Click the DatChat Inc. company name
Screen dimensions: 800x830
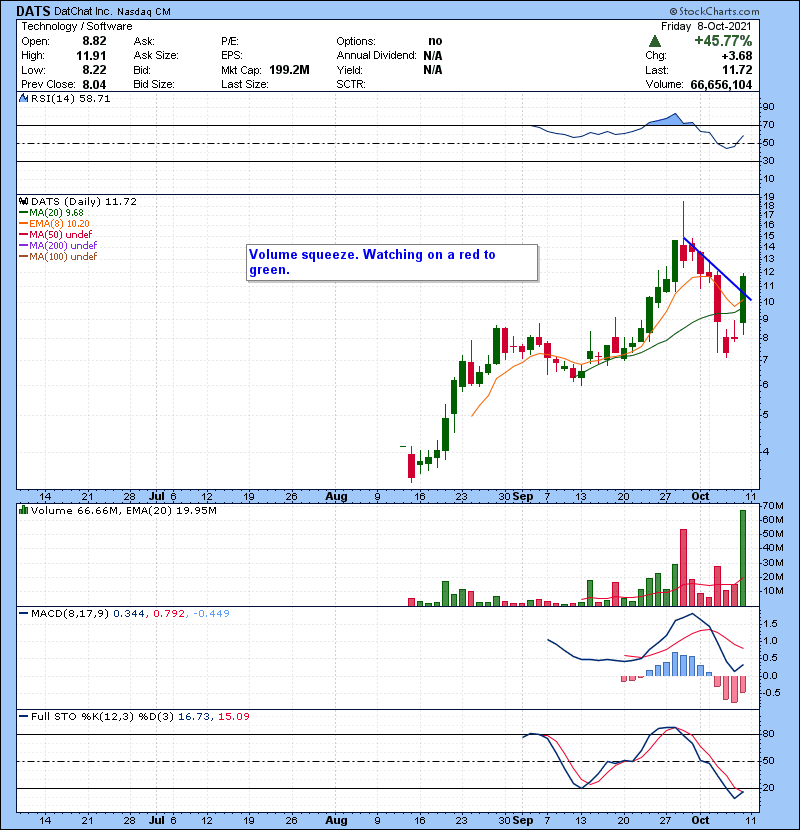[83, 11]
